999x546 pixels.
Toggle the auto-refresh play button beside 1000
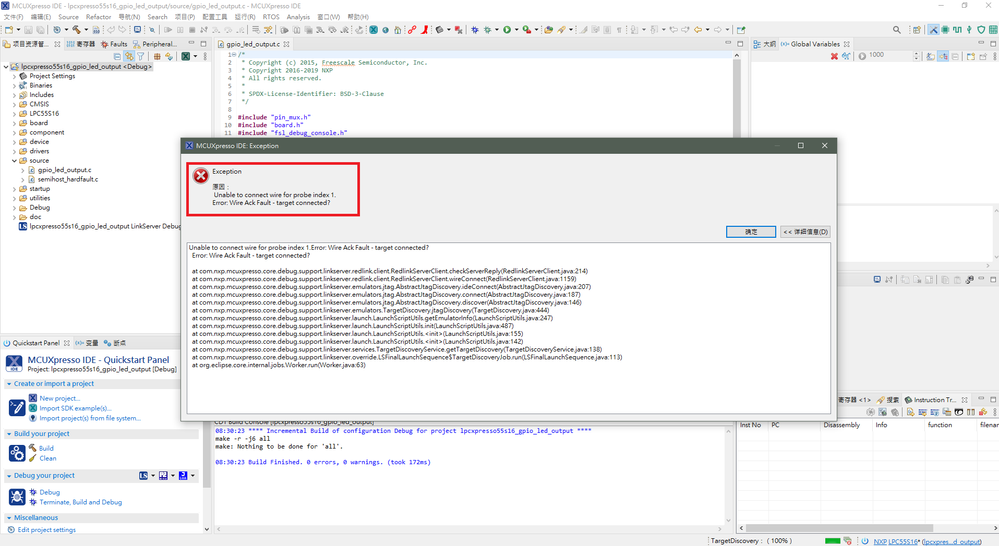click(862, 56)
